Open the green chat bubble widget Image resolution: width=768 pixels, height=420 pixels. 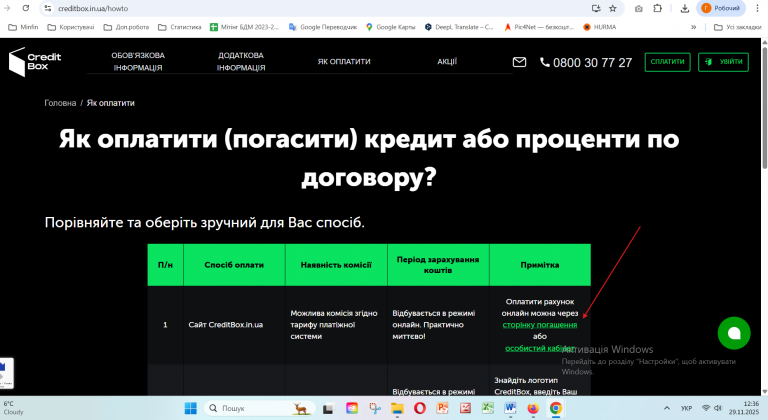pos(734,333)
